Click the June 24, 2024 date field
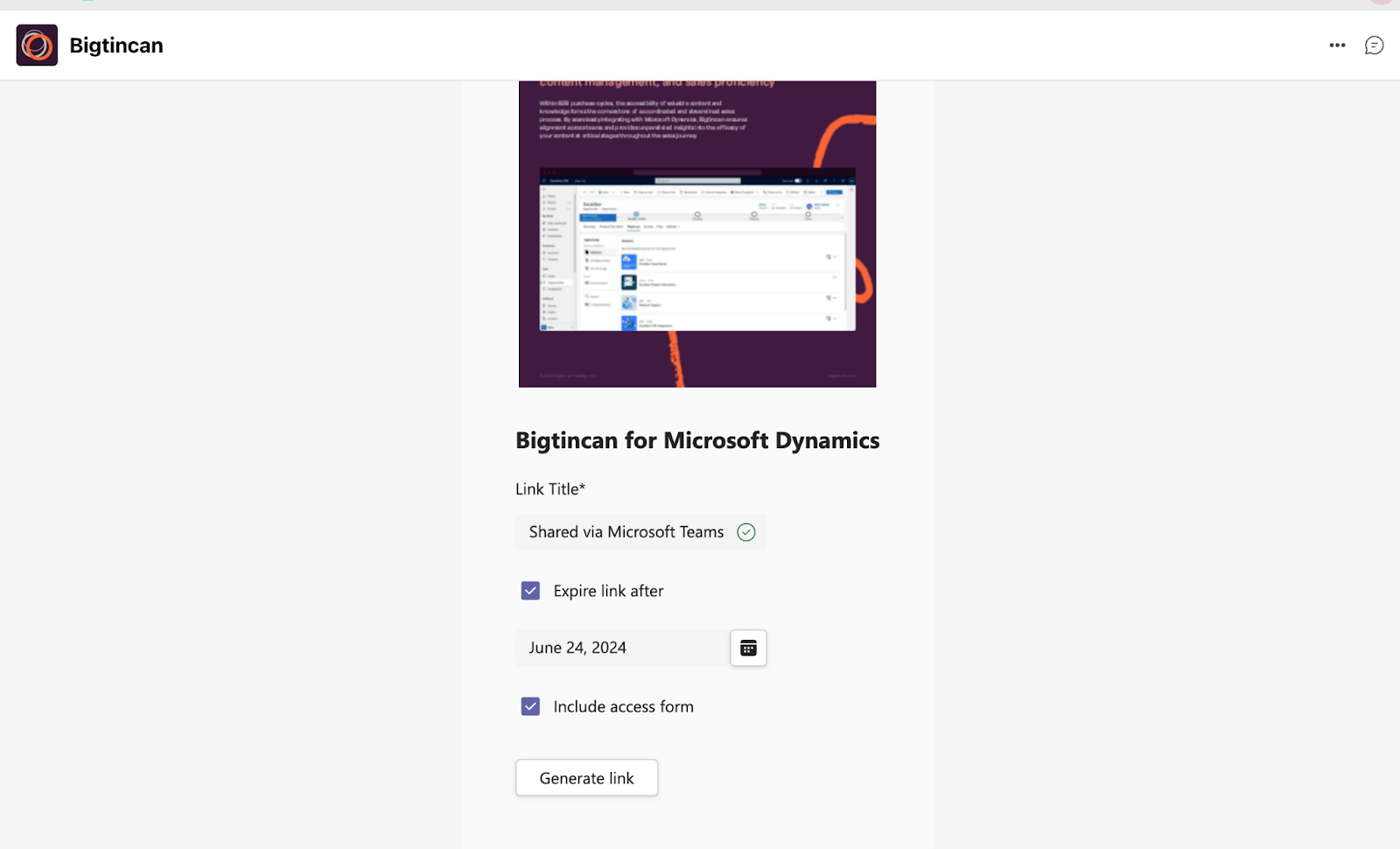Viewport: 1400px width, 849px height. click(622, 648)
